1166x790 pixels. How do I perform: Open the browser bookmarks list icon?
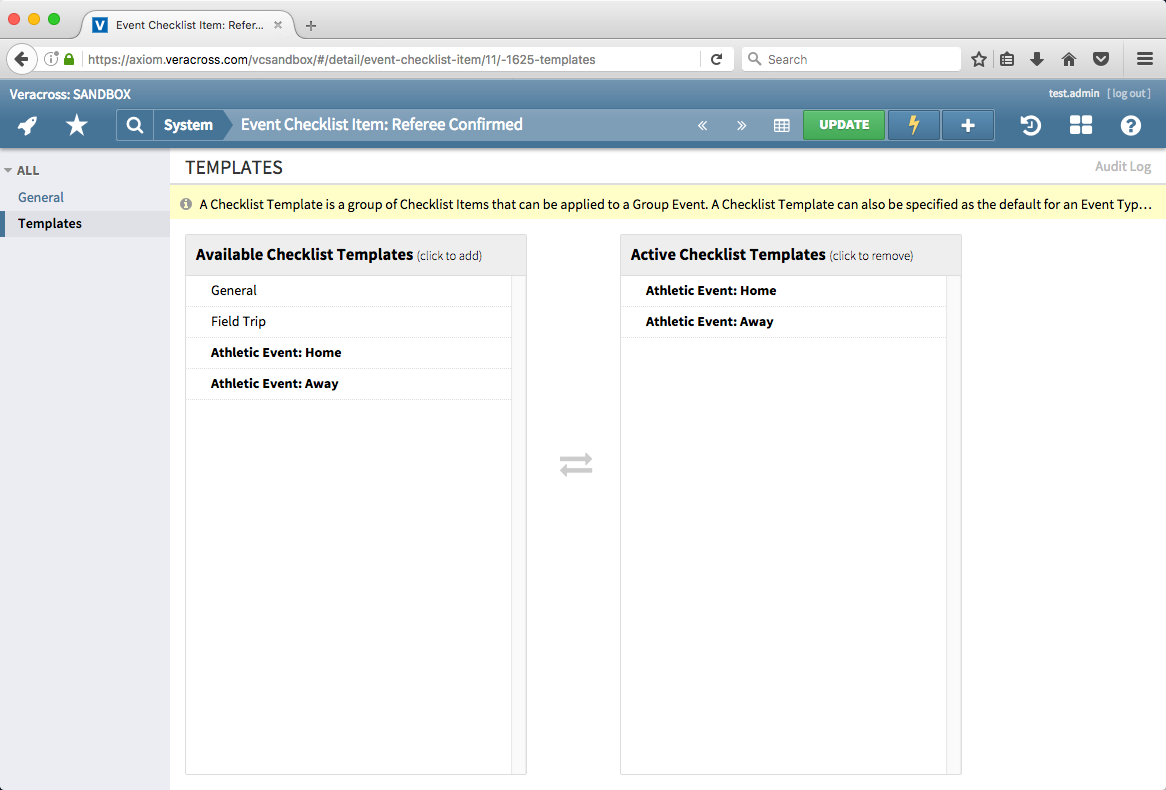click(1007, 59)
